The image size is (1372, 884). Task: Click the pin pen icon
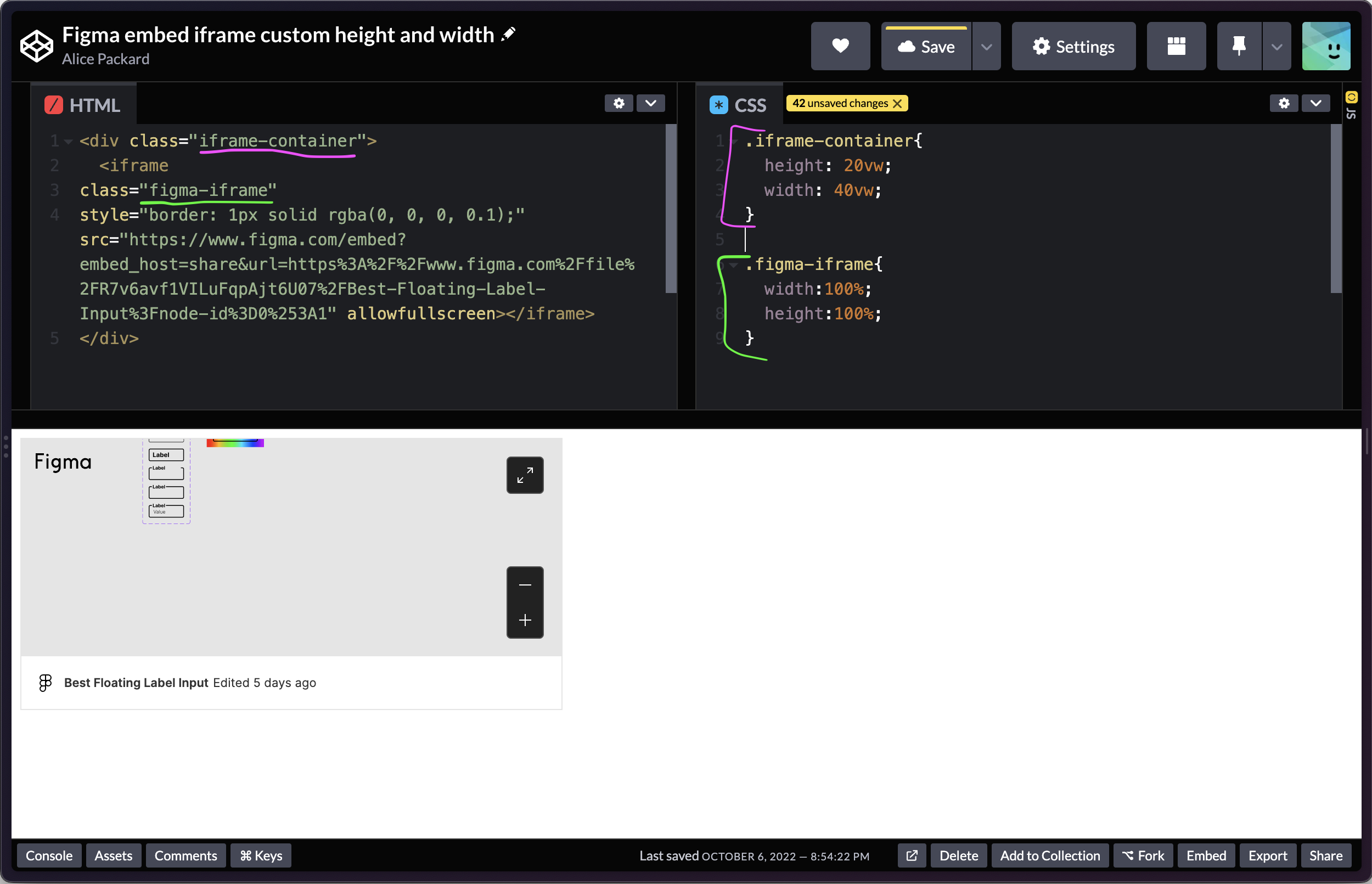[1239, 46]
